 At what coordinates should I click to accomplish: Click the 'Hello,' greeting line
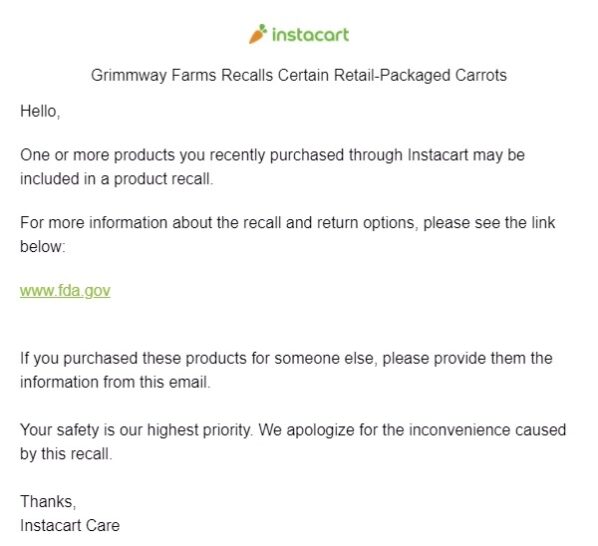coord(40,111)
